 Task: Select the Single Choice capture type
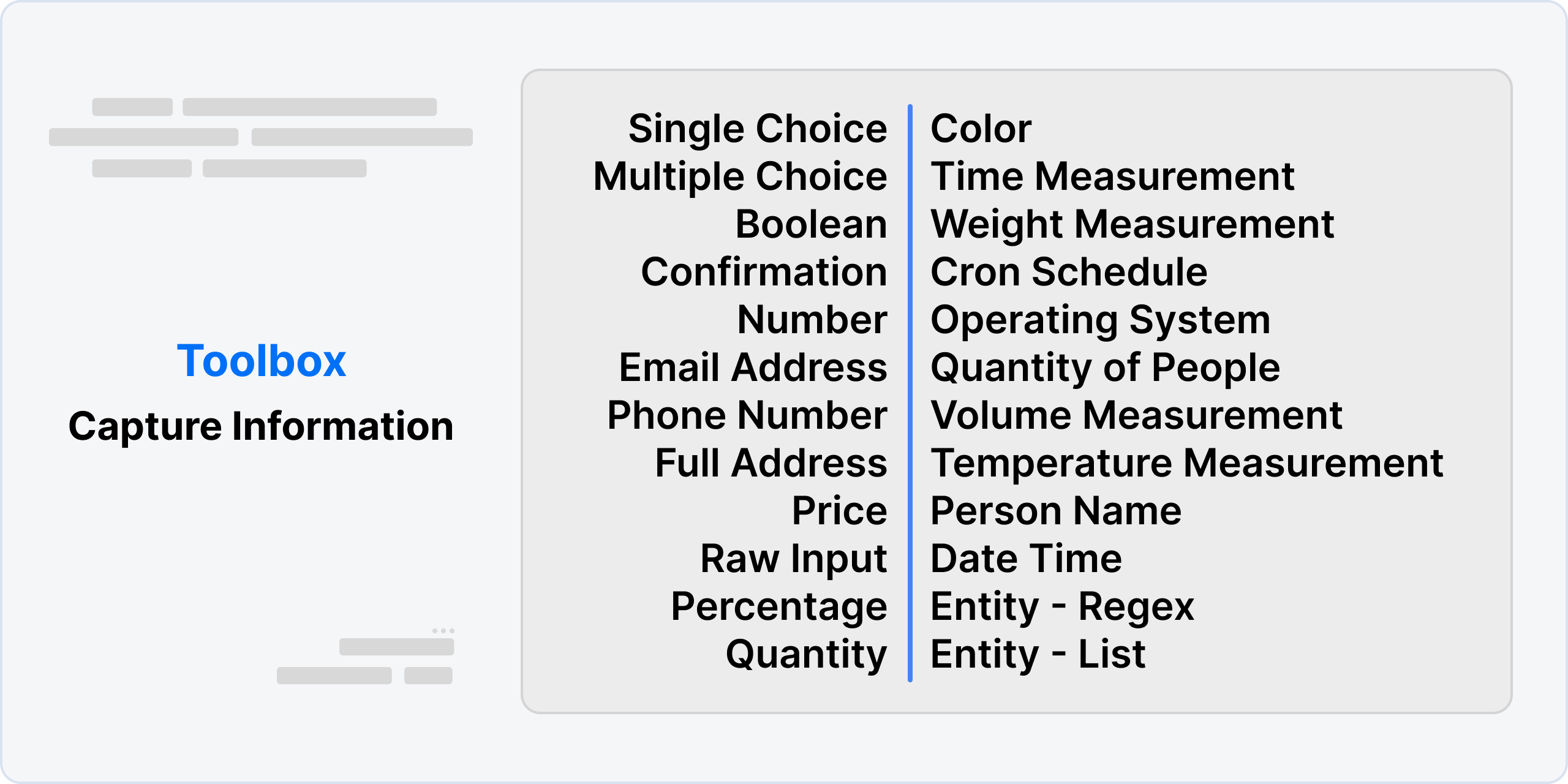tap(758, 130)
